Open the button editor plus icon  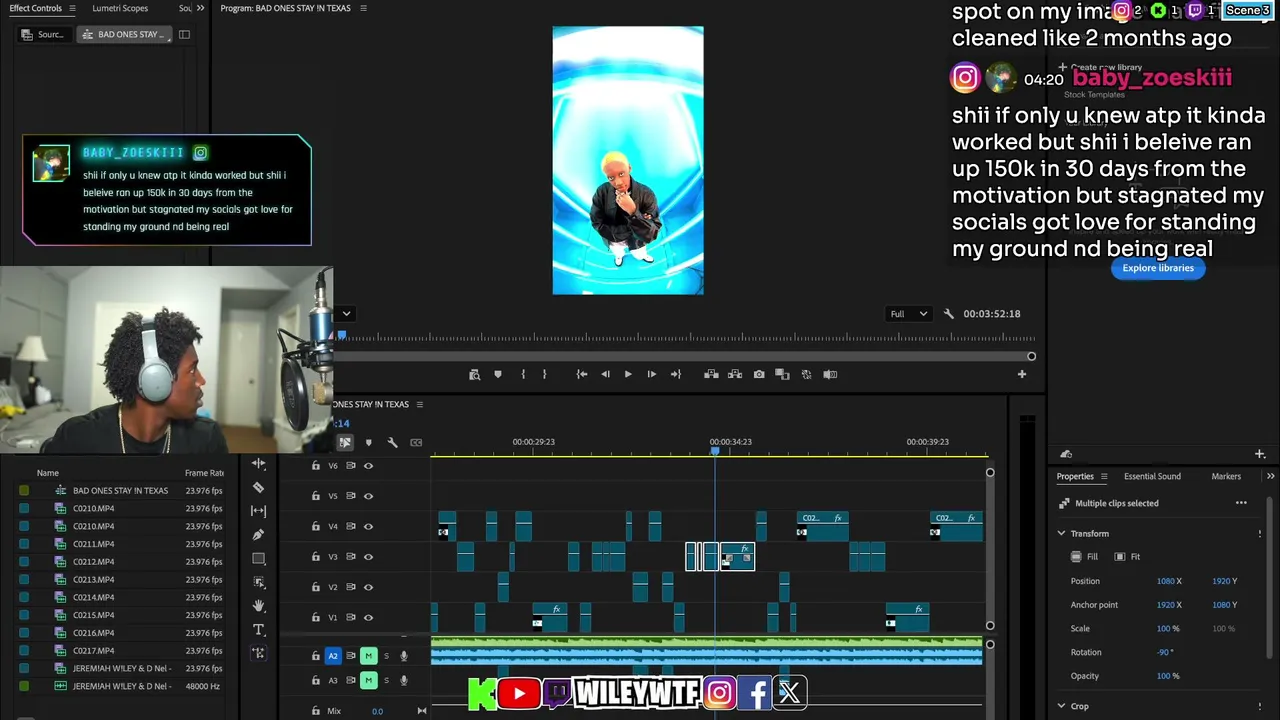1022,374
